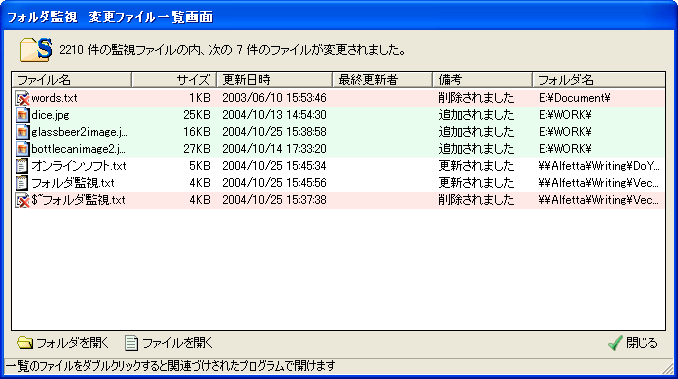This screenshot has width=678, height=379.
Task: Sort by 備考 column header
Action: tap(482, 80)
